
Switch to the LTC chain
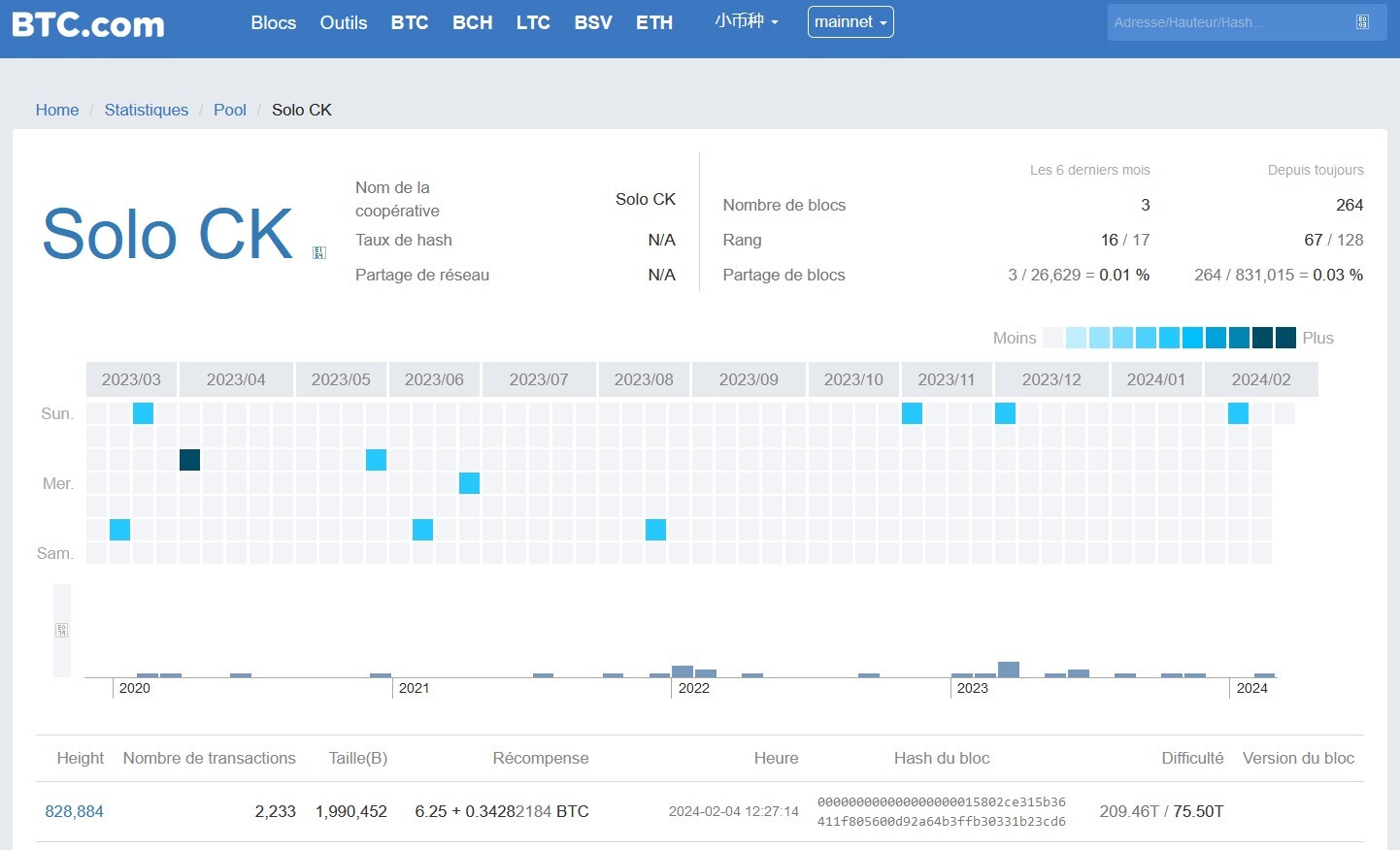(533, 22)
